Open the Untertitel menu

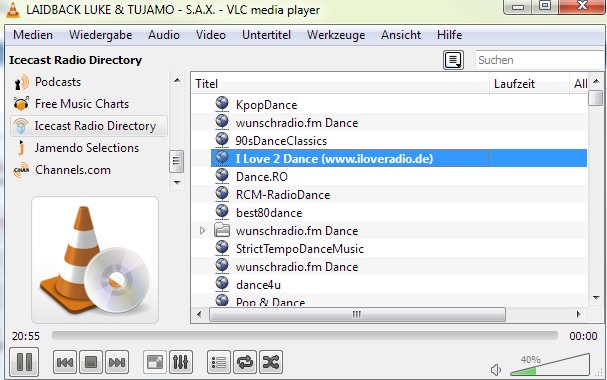click(x=266, y=35)
